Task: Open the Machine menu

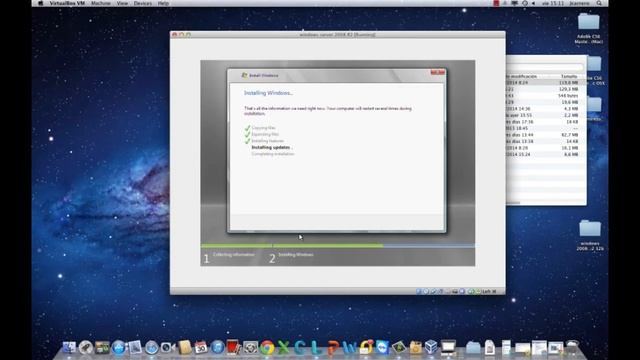Action: (100, 3)
